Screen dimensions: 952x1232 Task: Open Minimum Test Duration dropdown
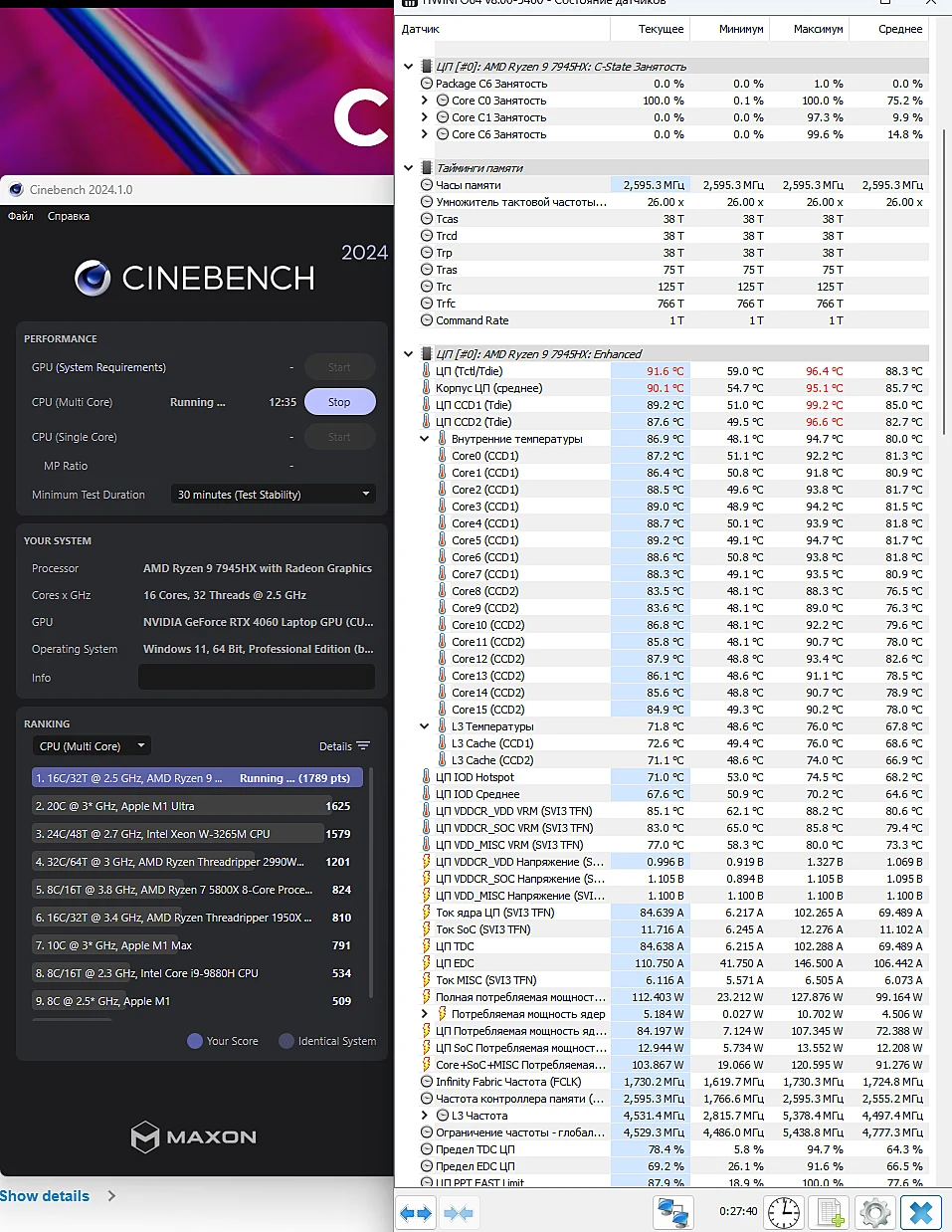(x=274, y=495)
